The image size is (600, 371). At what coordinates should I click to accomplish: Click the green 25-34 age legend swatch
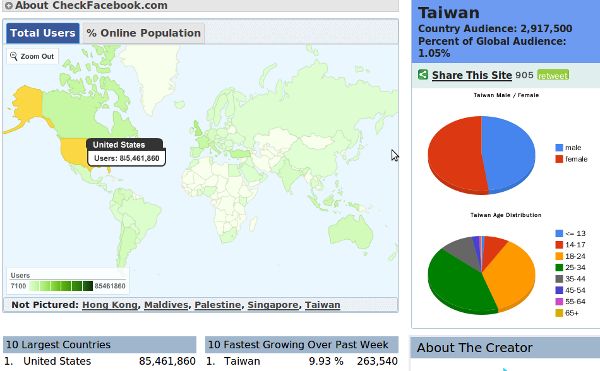[x=559, y=267]
